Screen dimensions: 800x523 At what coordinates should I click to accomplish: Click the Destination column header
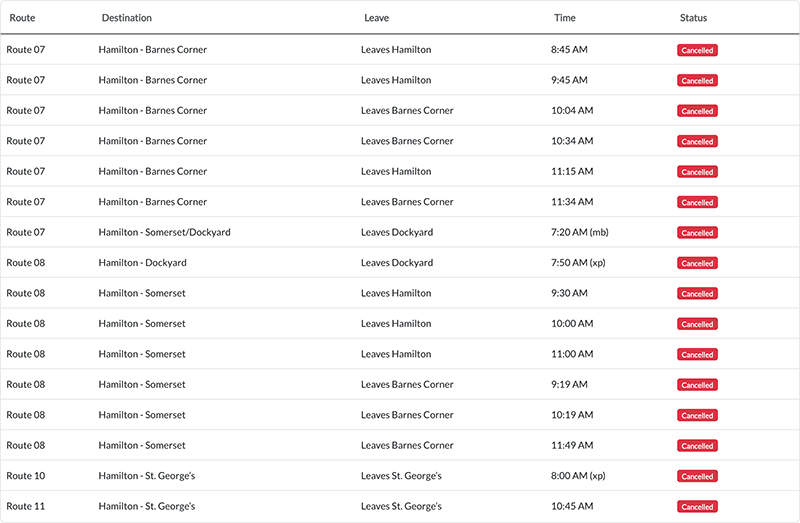click(127, 18)
